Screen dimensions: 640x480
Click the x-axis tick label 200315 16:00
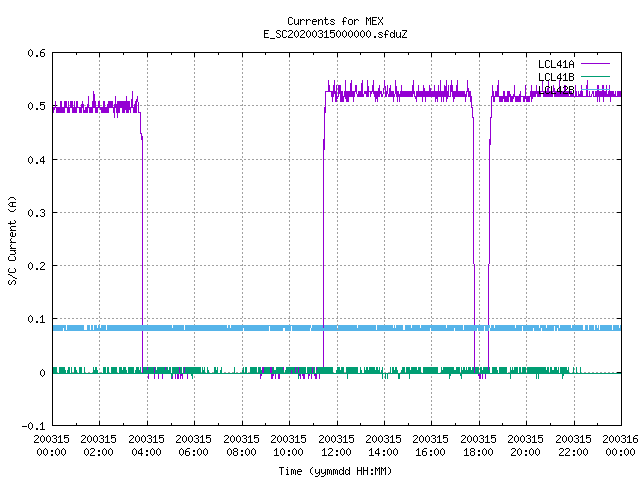point(430,445)
